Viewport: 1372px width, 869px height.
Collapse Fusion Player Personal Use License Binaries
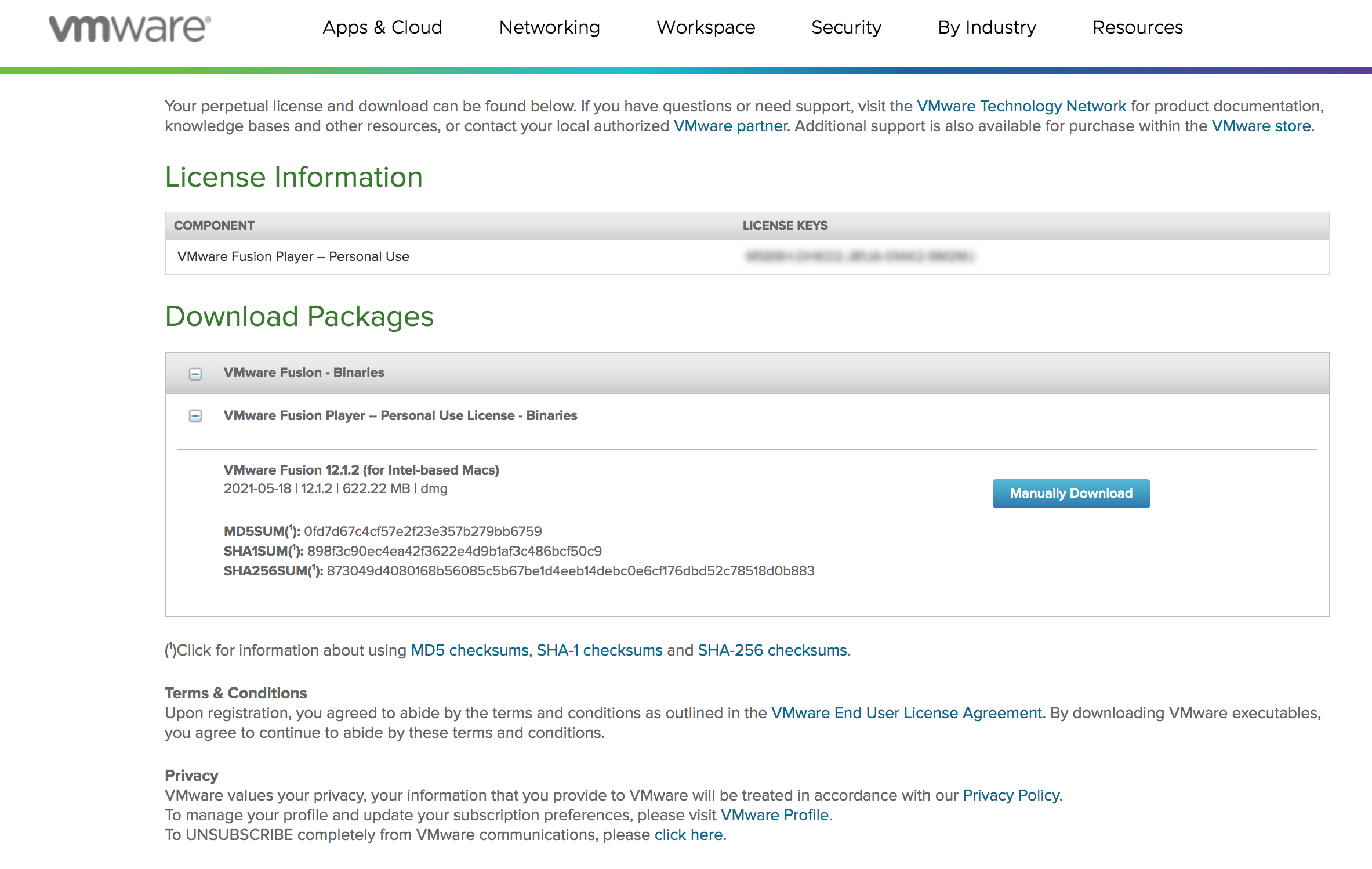(x=195, y=416)
